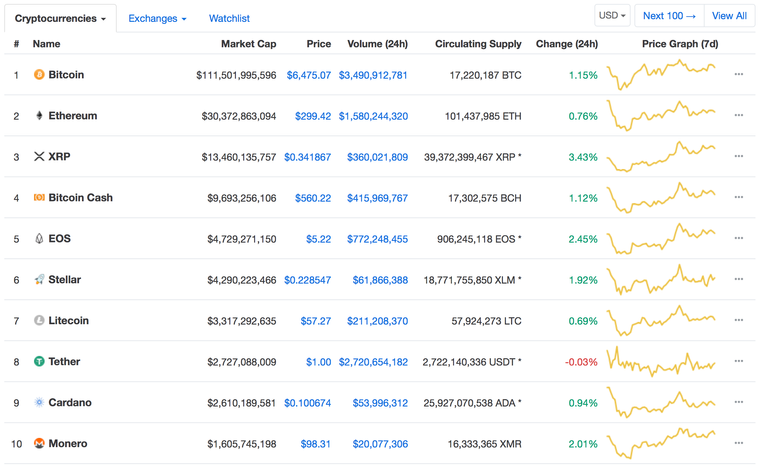Sort by the Price column header
This screenshot has height=466, width=768.
click(319, 44)
